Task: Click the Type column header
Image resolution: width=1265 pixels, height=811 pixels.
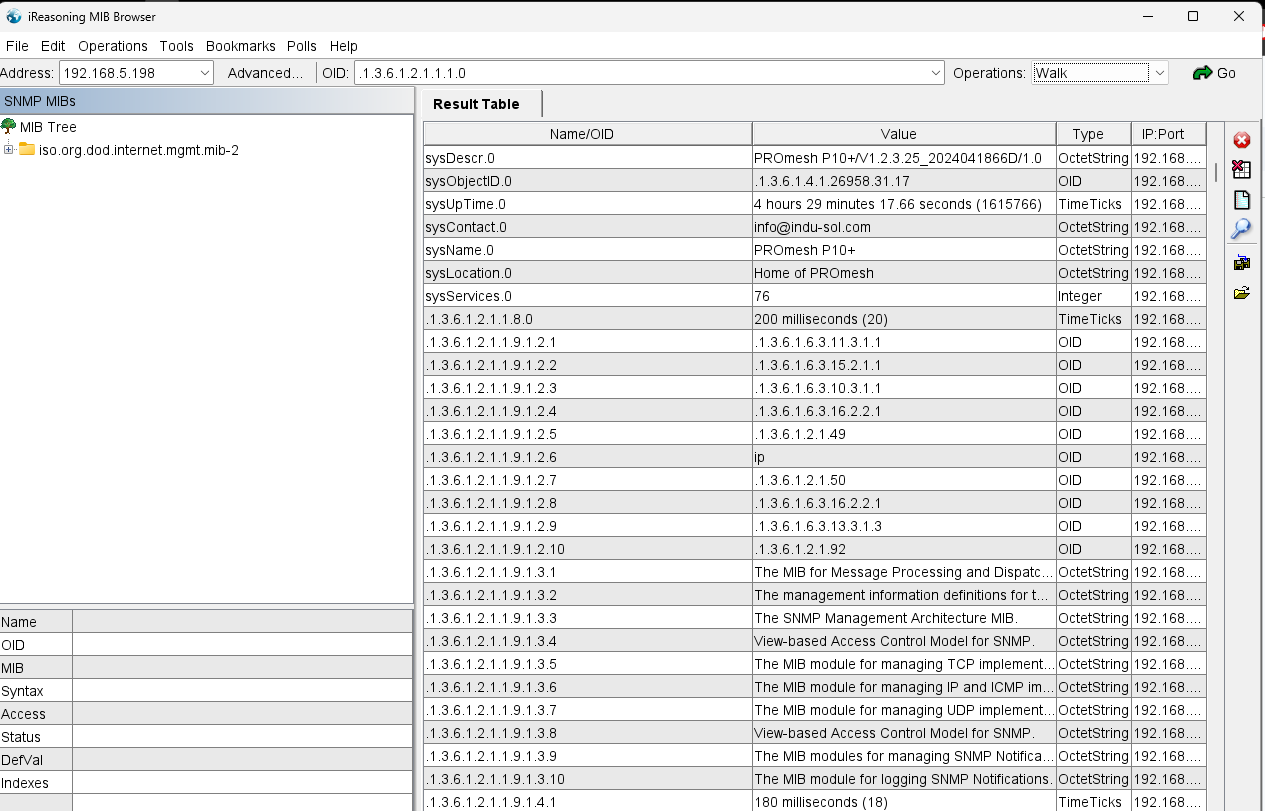Action: 1093,134
